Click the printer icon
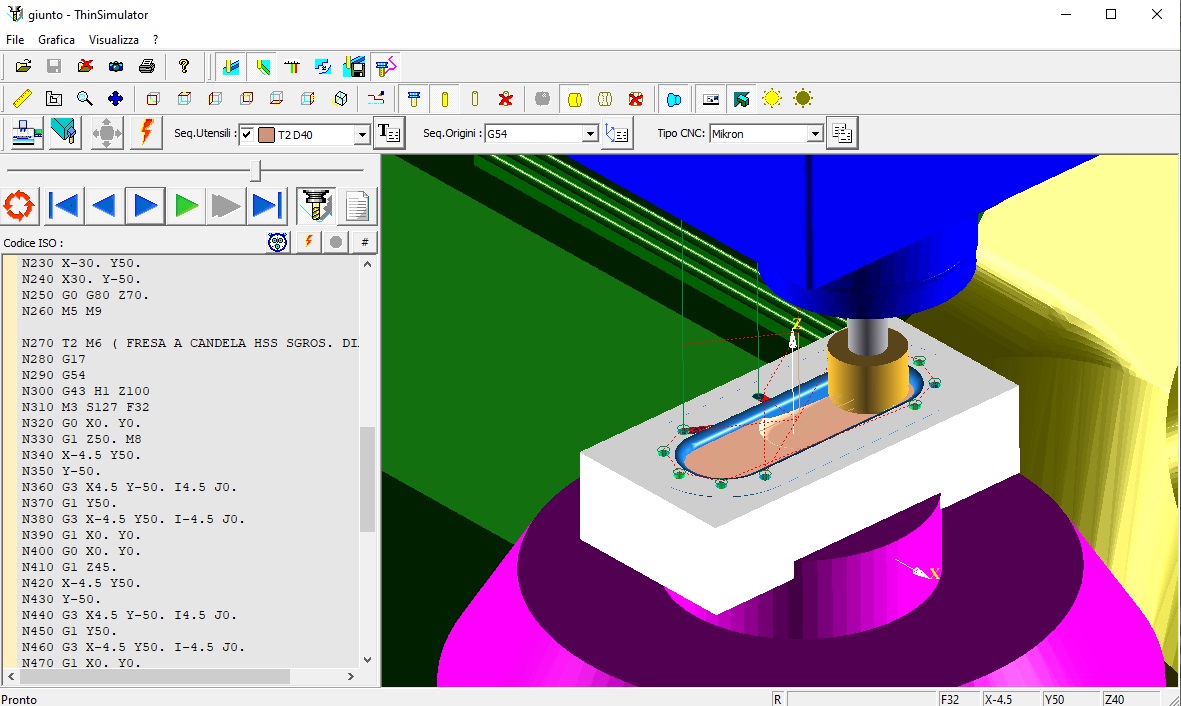The image size is (1181, 706). click(x=147, y=67)
